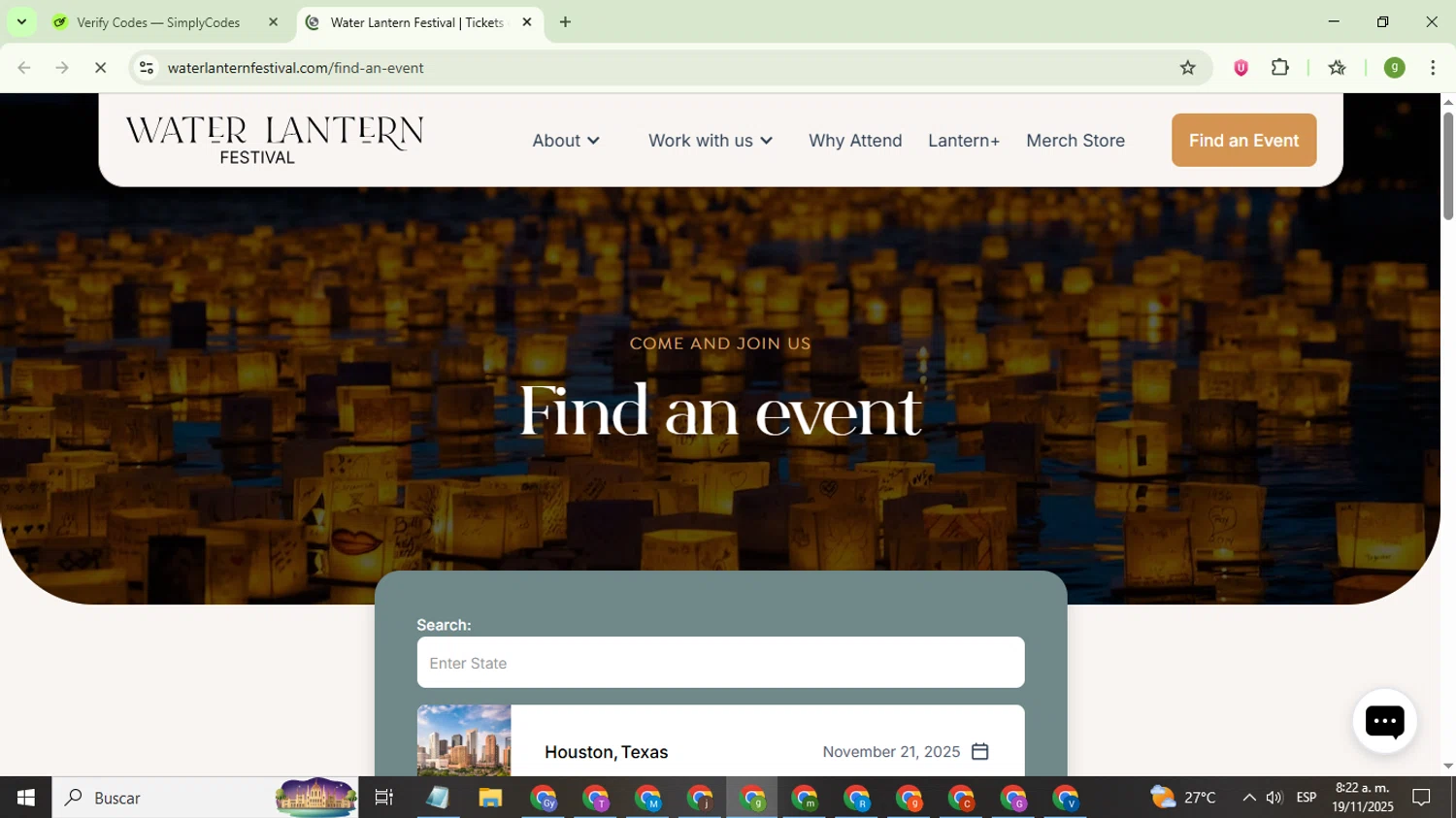
Task: Open a new browser tab
Action: point(565,22)
